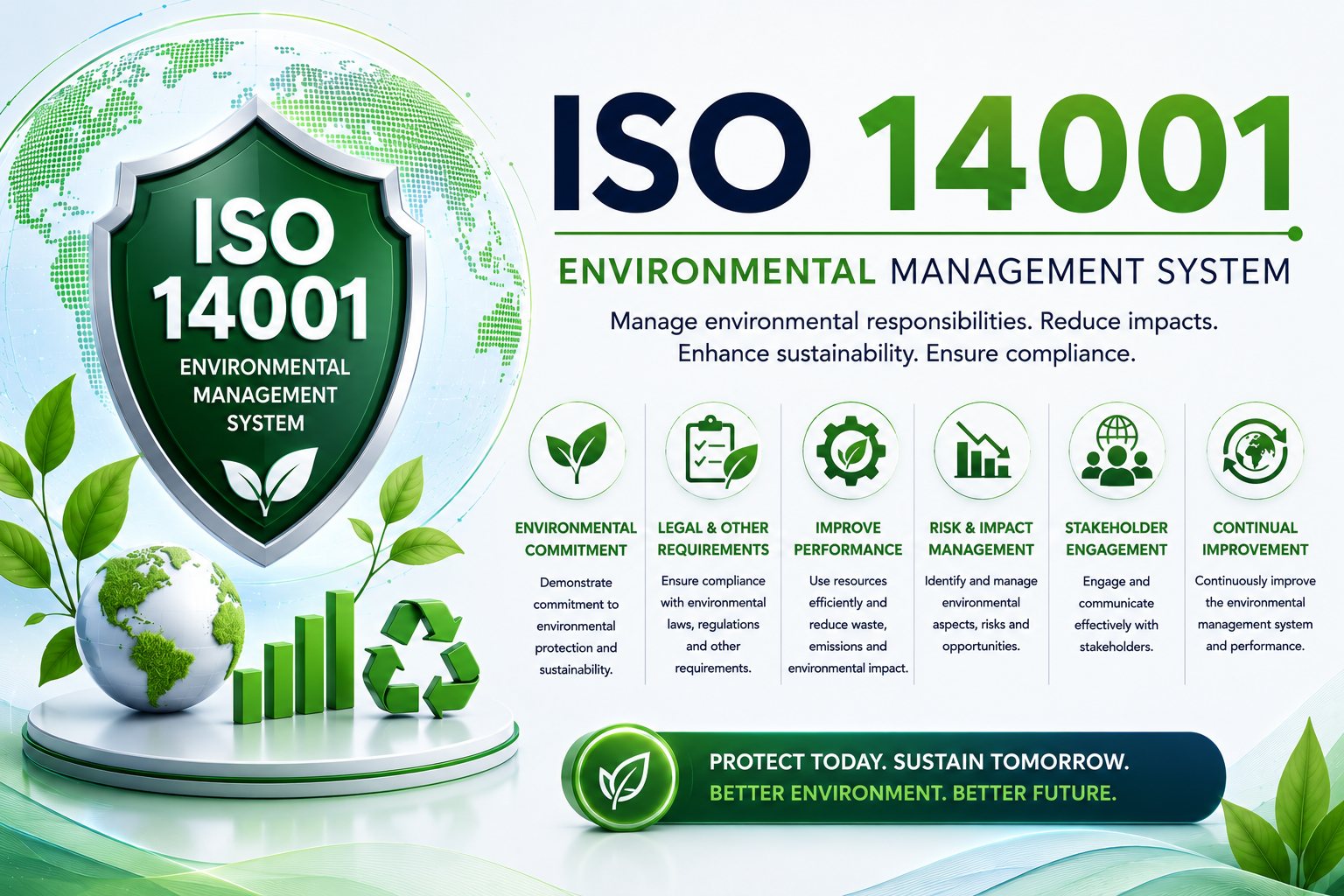Click the Continual Improvement heading

1255,539
